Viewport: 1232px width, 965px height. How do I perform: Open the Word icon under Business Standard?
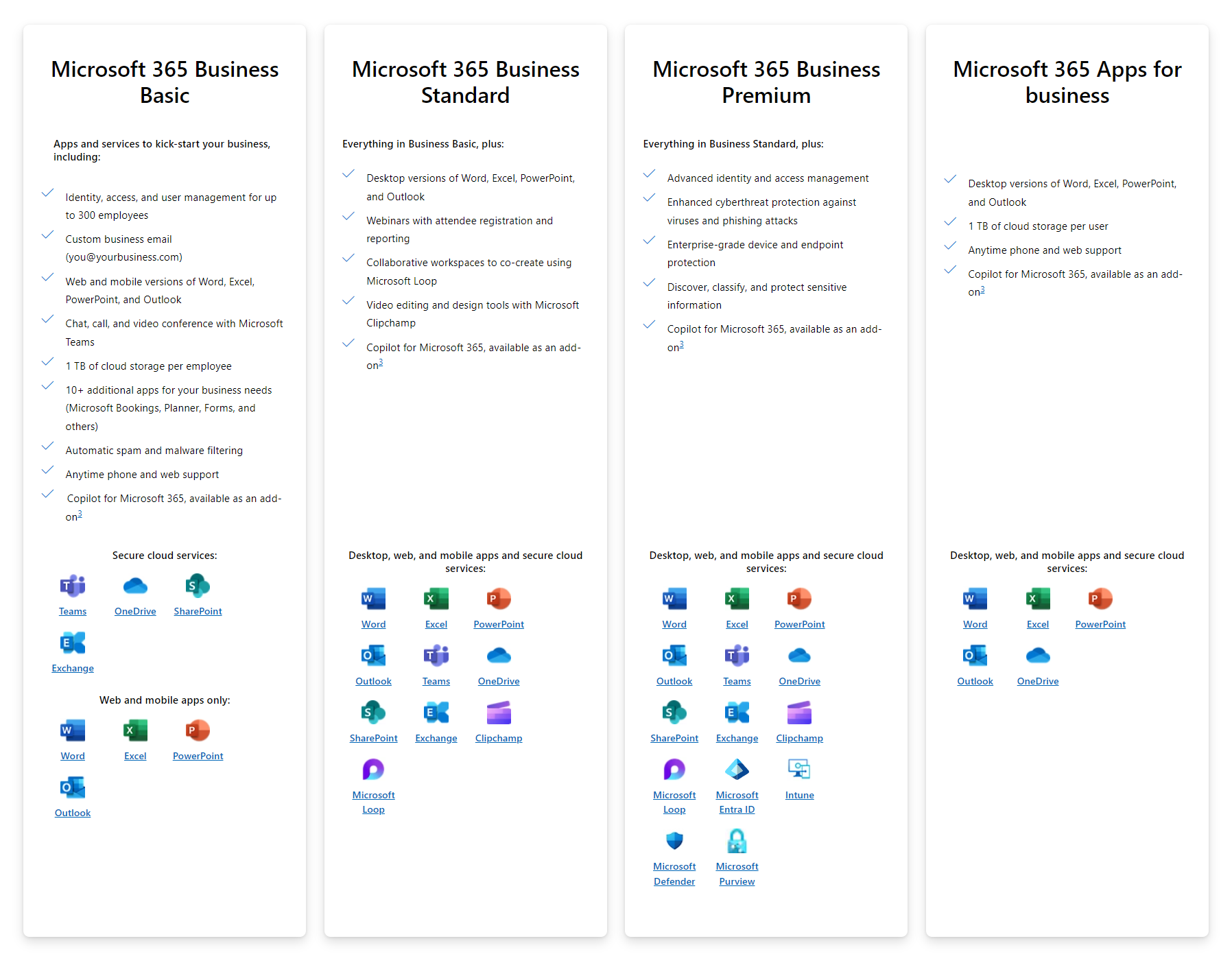pyautogui.click(x=373, y=598)
